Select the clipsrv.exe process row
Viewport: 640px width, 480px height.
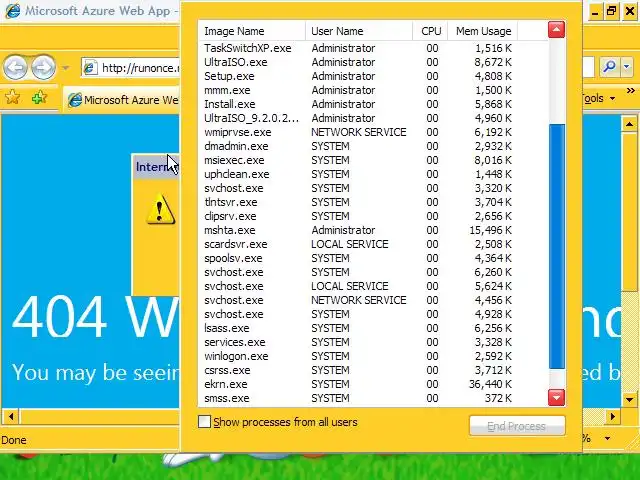tap(373, 216)
